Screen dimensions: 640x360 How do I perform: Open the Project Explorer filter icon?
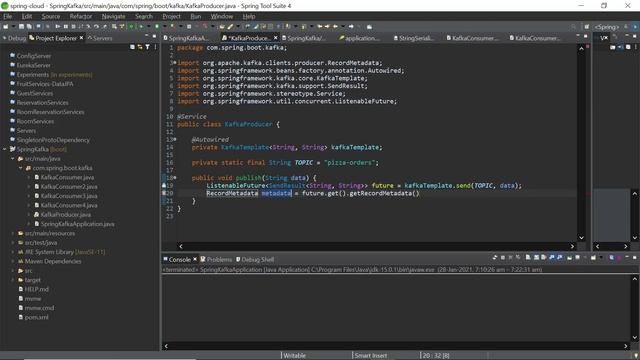[147, 47]
